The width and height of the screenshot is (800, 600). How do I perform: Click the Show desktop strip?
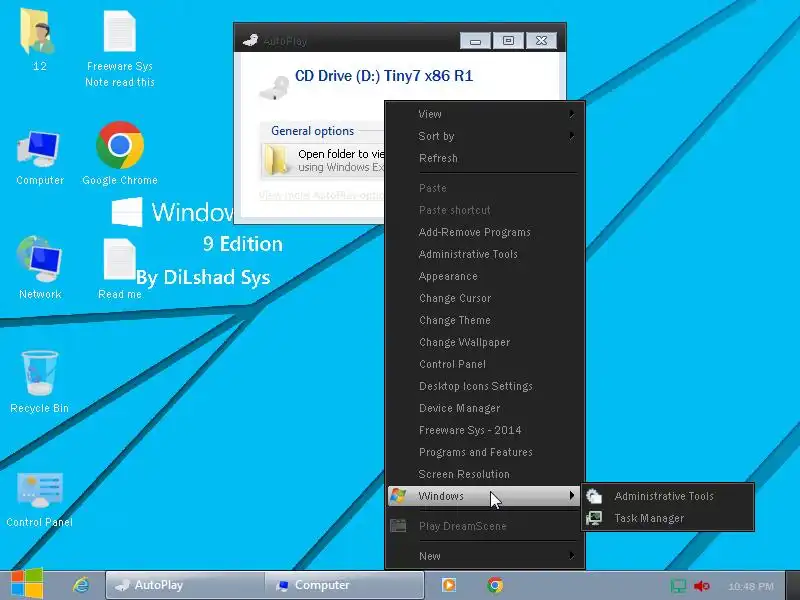pos(793,585)
